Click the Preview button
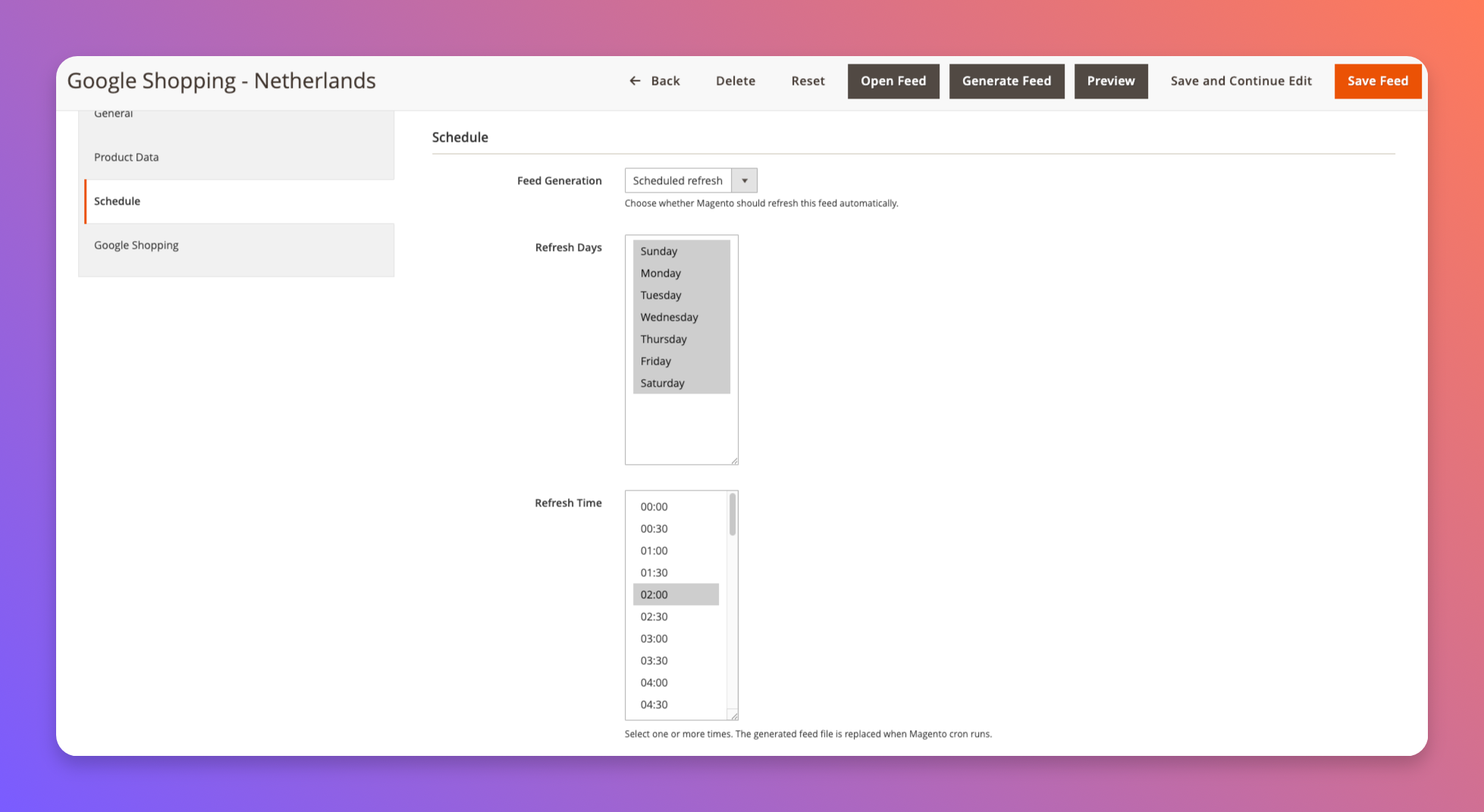The width and height of the screenshot is (1484, 812). (x=1111, y=81)
